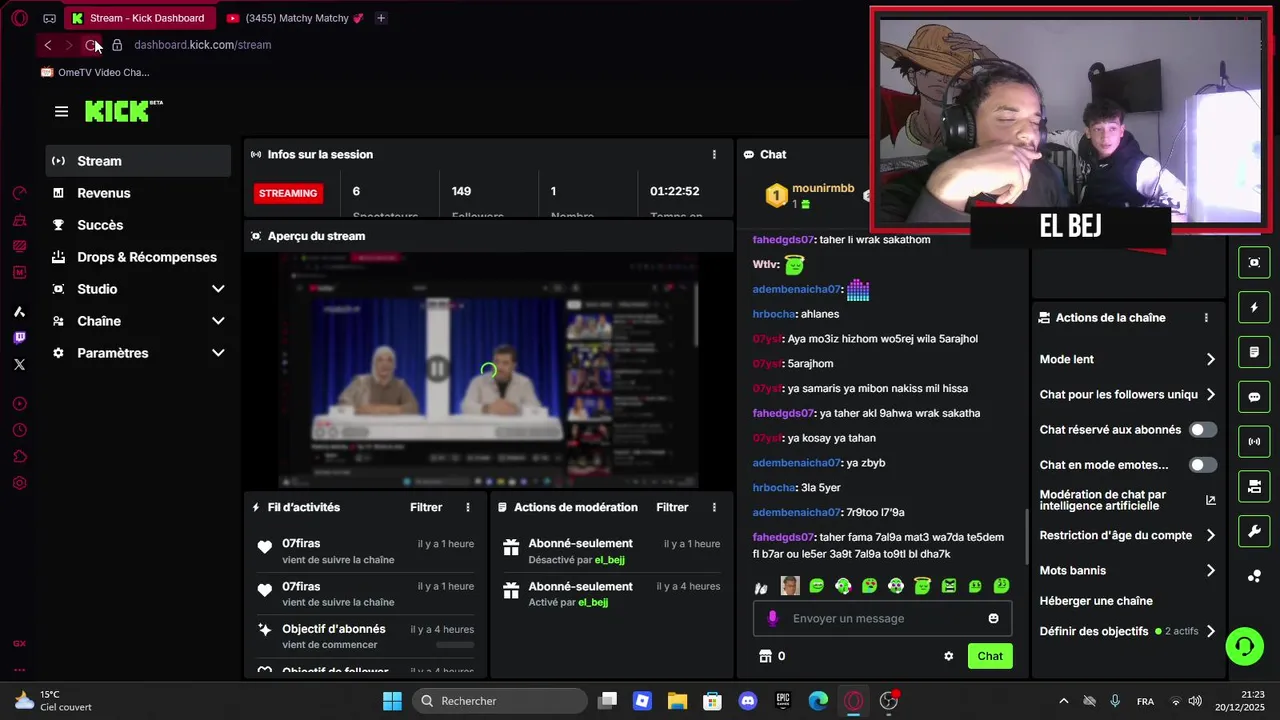Viewport: 1280px width, 720px height.
Task: Click the lightning bolt icon in right toolbar
Action: point(1254,308)
